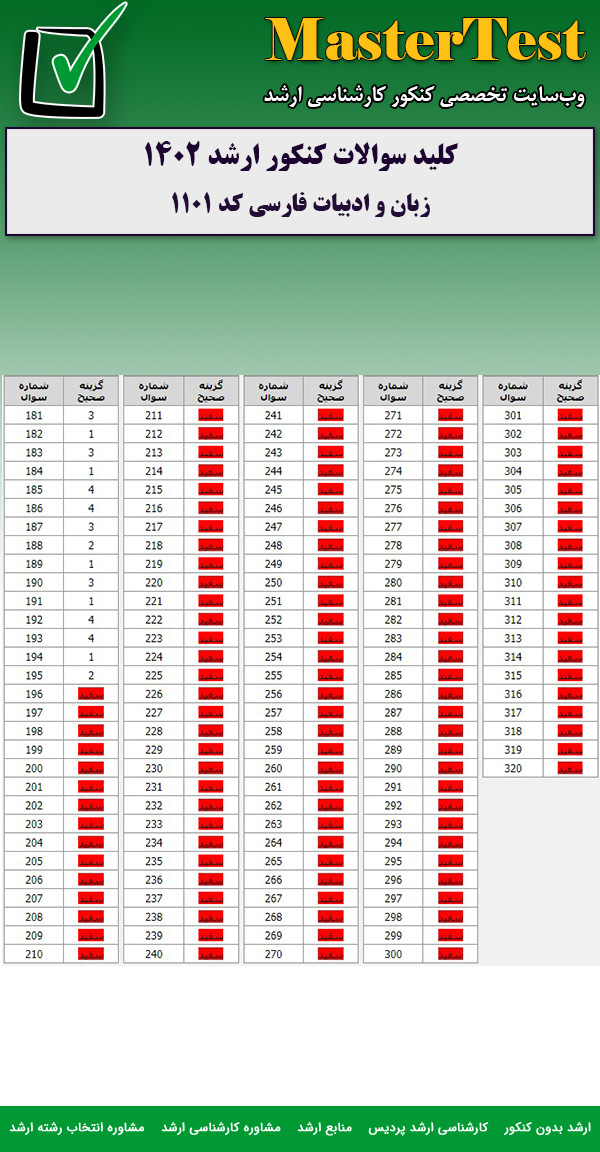
Task: Click the شماره سوال header above question 301
Action: (x=513, y=390)
